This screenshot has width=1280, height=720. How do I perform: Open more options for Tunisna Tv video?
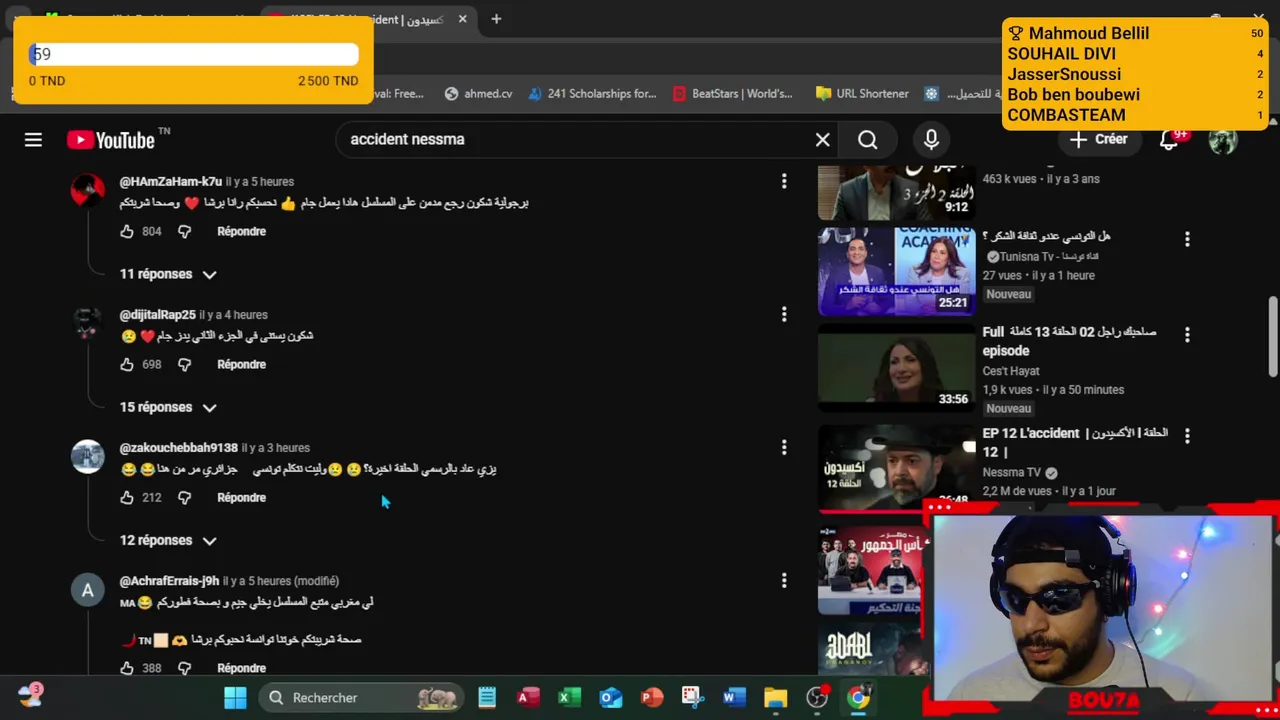click(1187, 239)
